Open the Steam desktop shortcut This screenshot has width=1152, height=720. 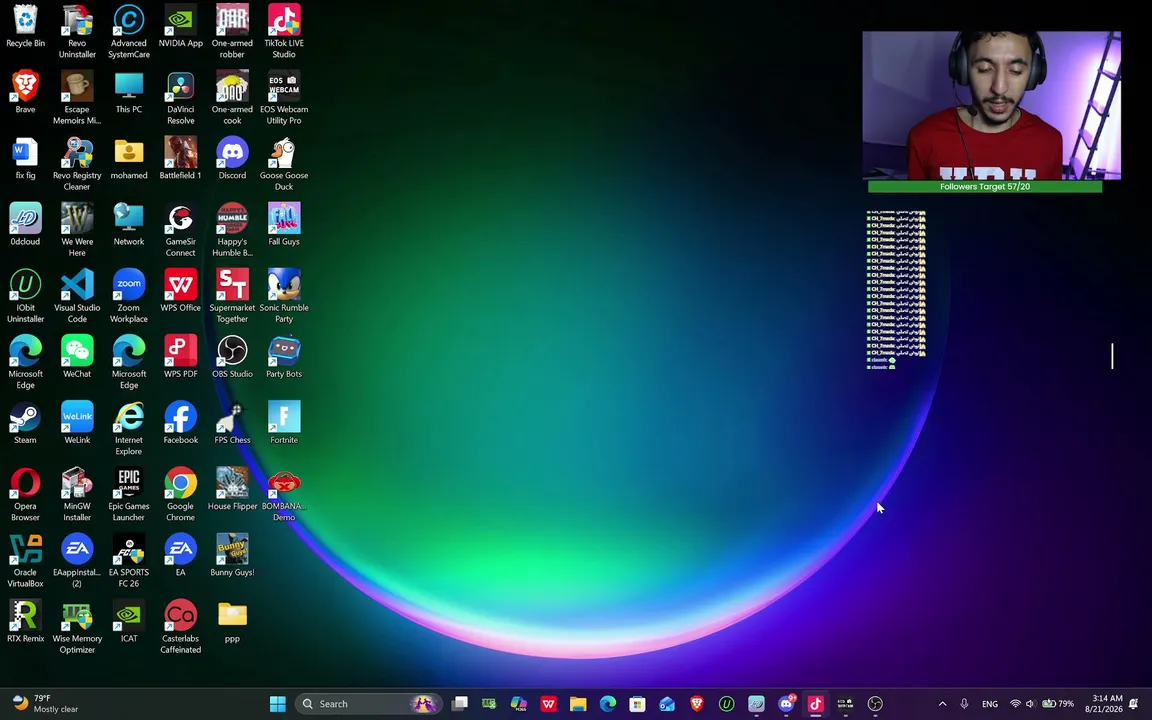26,424
